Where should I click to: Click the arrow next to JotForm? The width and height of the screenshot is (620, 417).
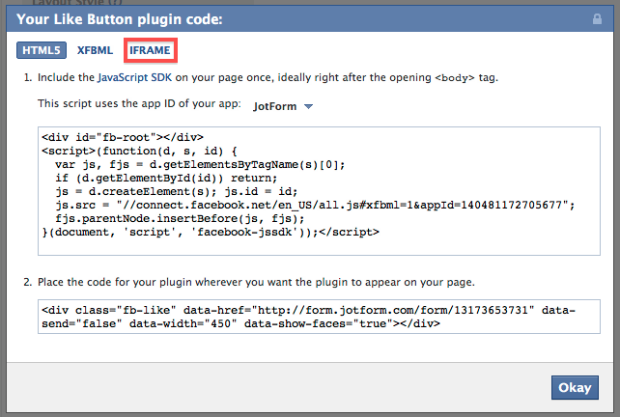308,105
